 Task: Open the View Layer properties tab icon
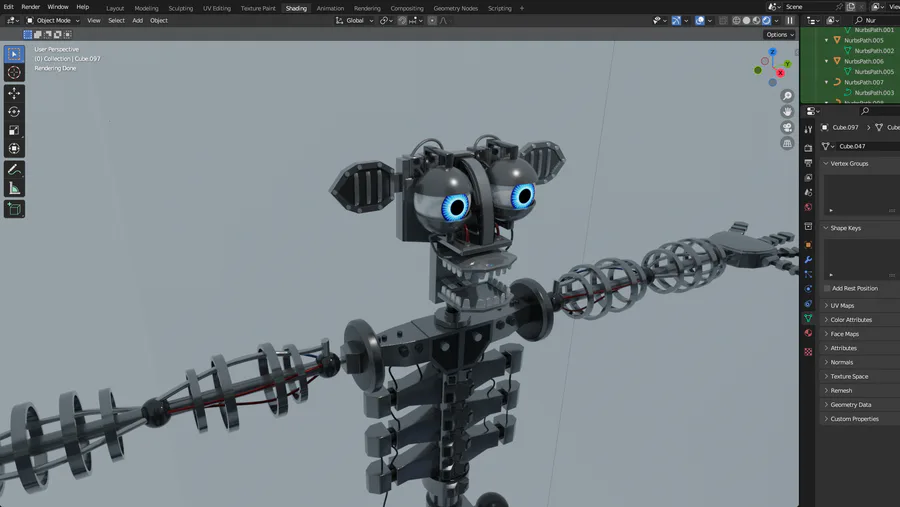[x=808, y=177]
